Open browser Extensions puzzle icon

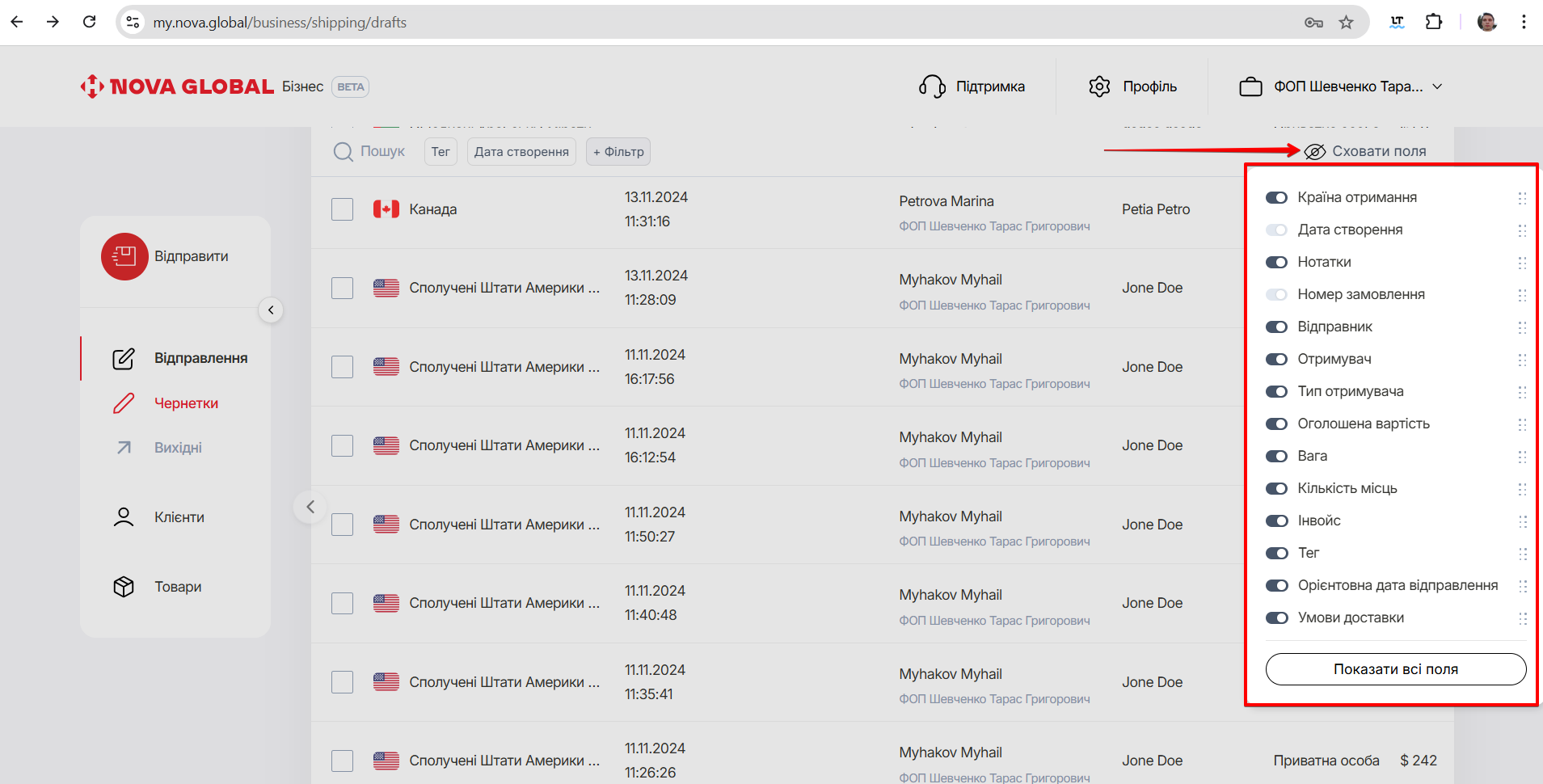pos(1434,23)
